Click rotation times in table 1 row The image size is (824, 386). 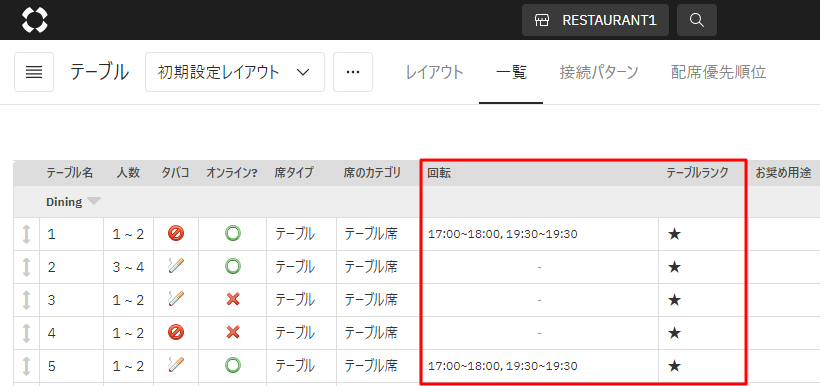pos(503,234)
